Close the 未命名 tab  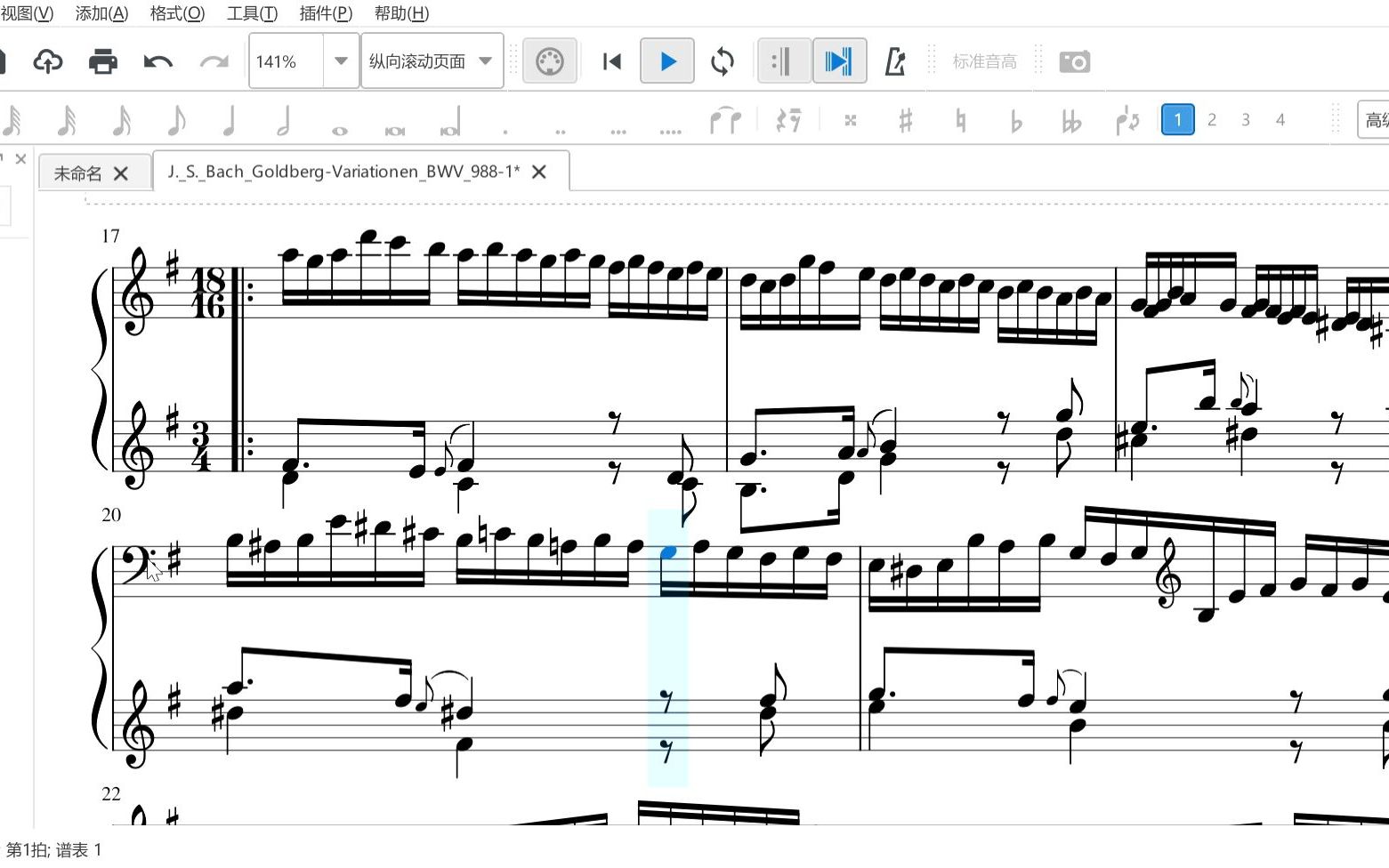[121, 173]
